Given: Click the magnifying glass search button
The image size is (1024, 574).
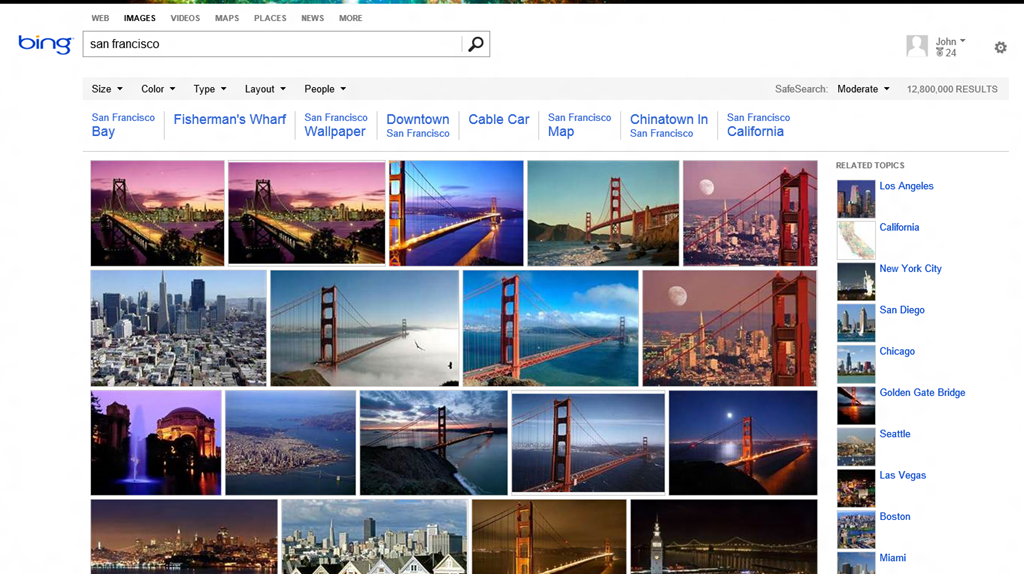Looking at the screenshot, I should tap(476, 44).
